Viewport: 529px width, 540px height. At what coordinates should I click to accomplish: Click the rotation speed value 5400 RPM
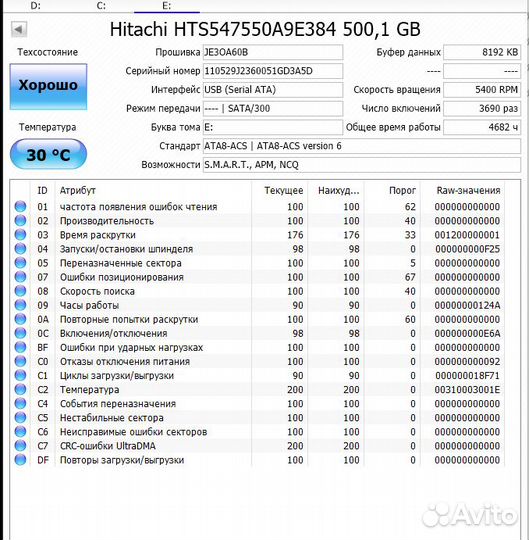(x=482, y=90)
